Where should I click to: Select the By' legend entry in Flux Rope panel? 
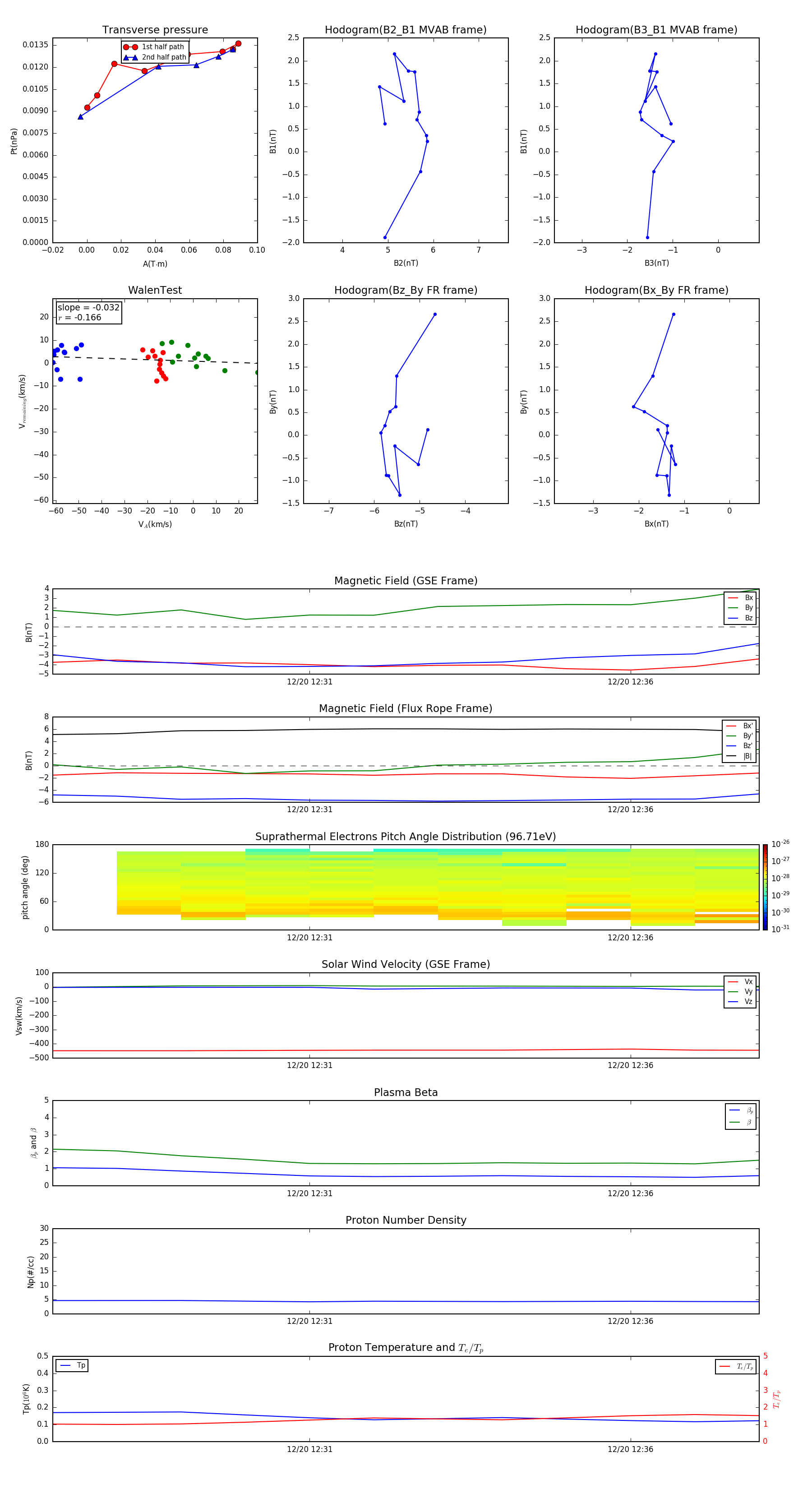739,736
